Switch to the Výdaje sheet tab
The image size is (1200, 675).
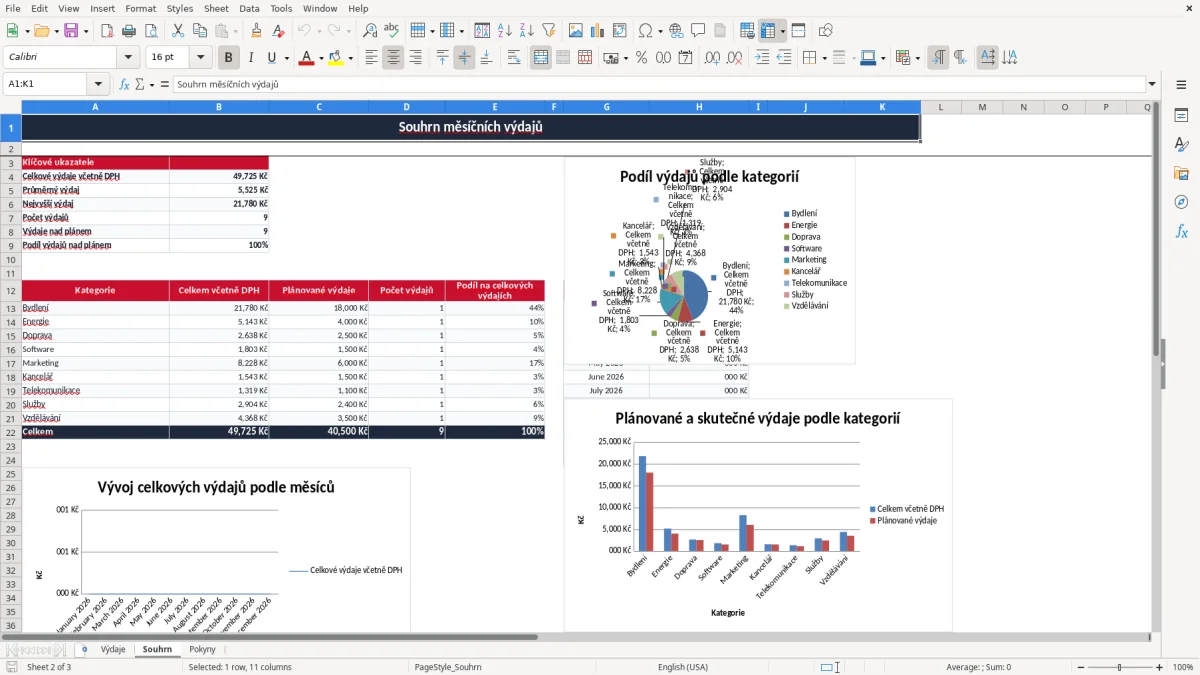tap(113, 650)
